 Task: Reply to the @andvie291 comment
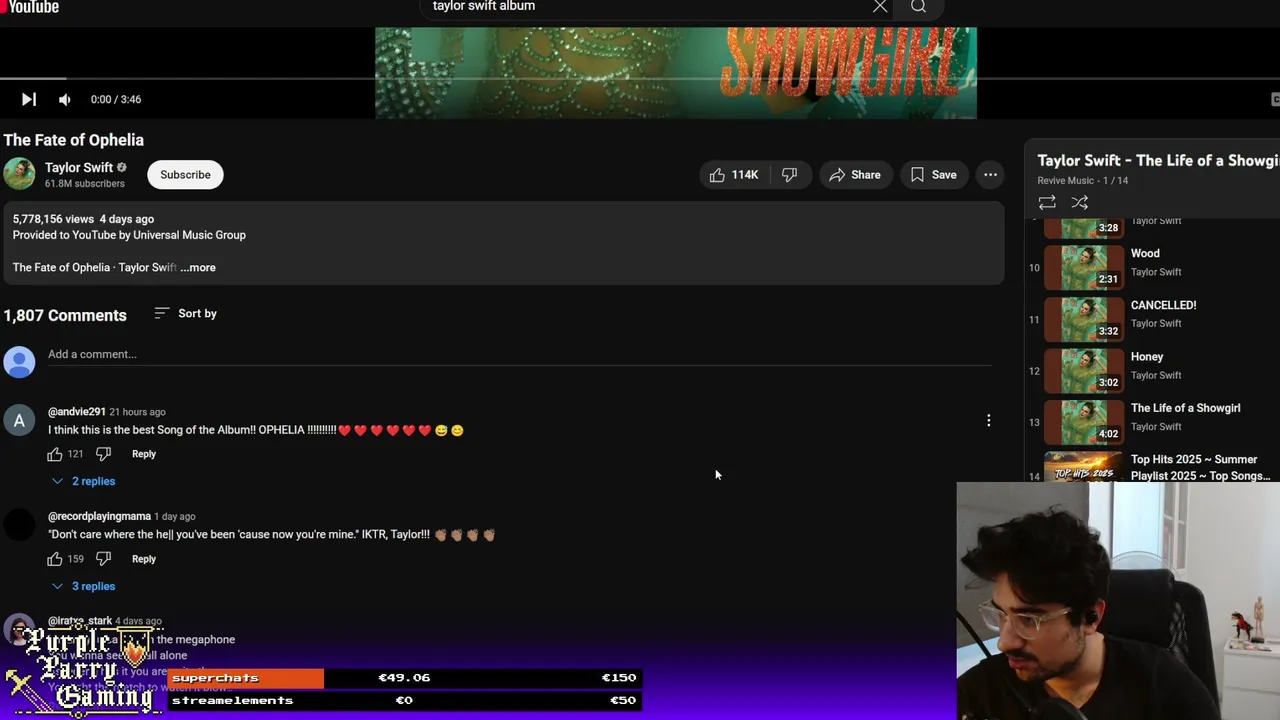click(x=144, y=454)
